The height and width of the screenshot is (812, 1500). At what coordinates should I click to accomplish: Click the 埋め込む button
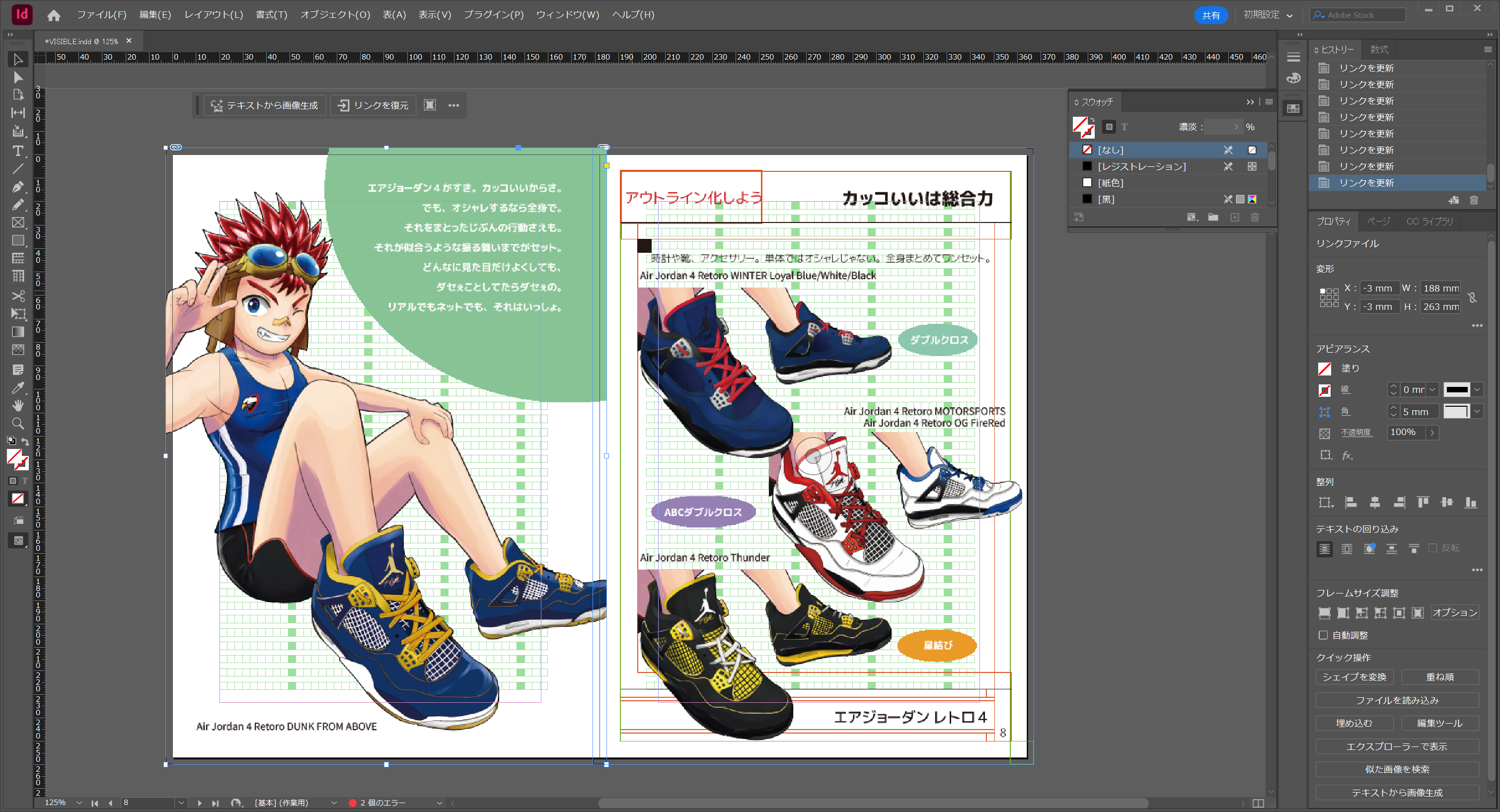(x=1354, y=723)
